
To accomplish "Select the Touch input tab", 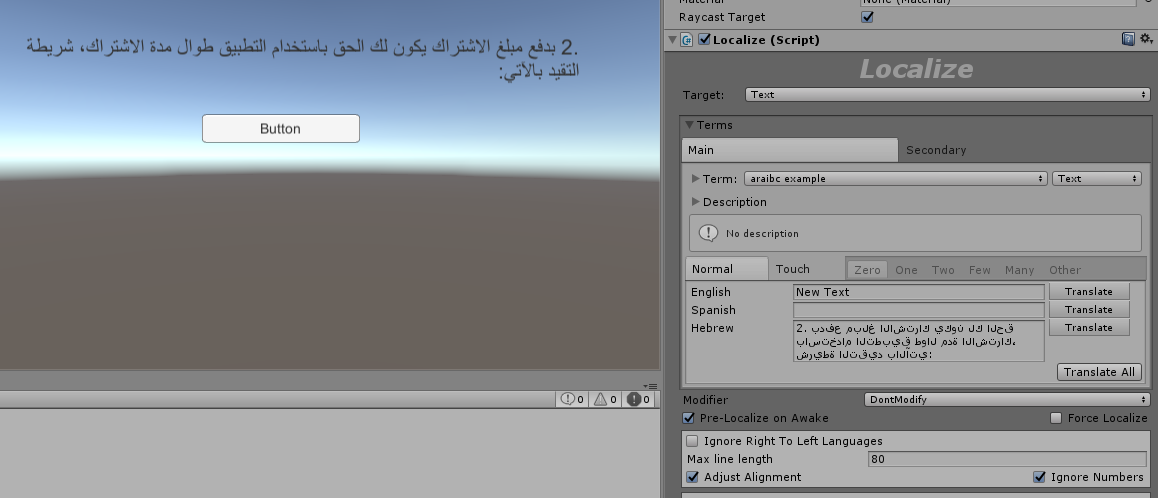I will [x=793, y=269].
